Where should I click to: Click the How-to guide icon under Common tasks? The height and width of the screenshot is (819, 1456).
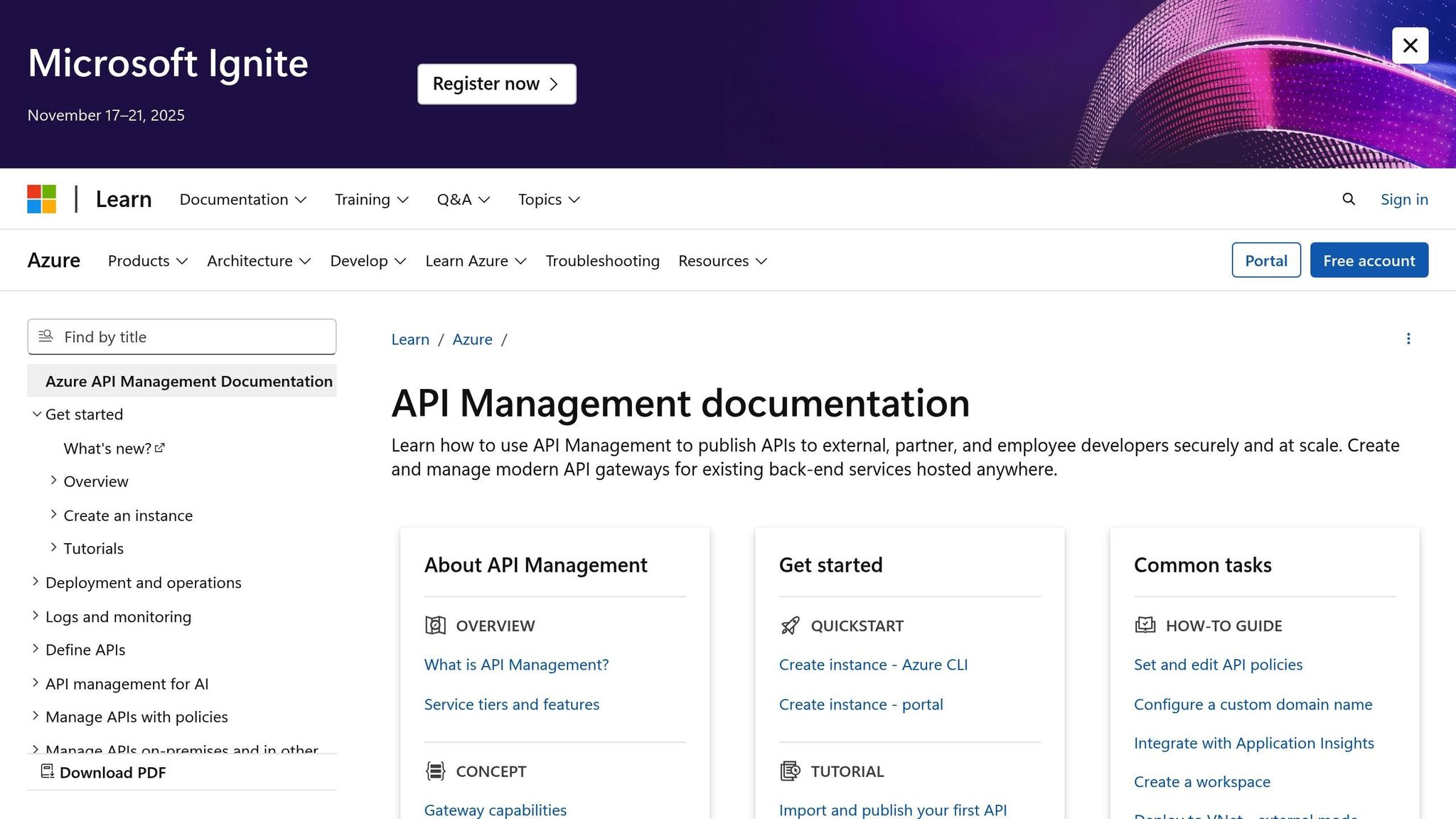(x=1145, y=626)
